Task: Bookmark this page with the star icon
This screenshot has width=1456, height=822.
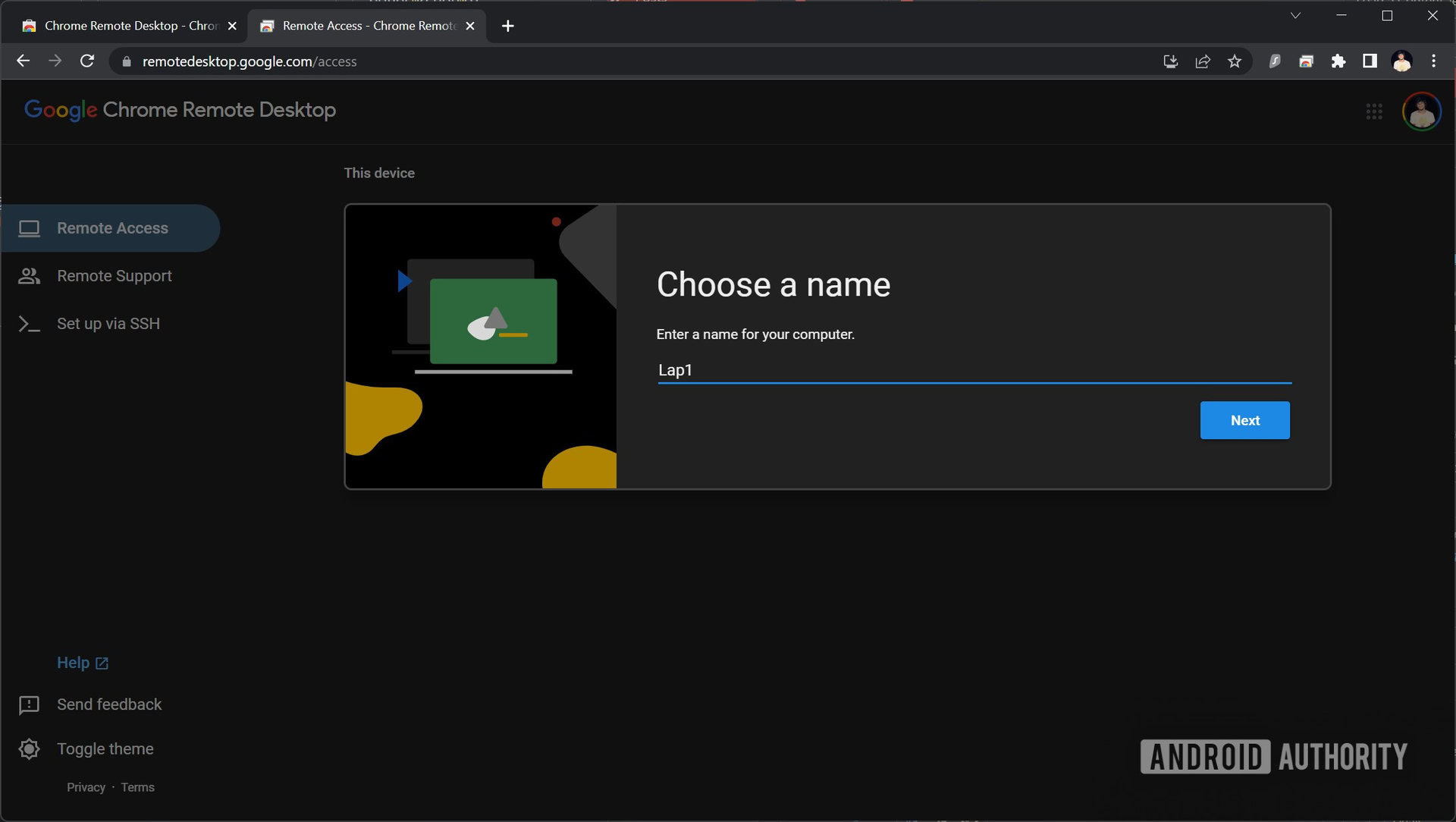Action: [1234, 61]
